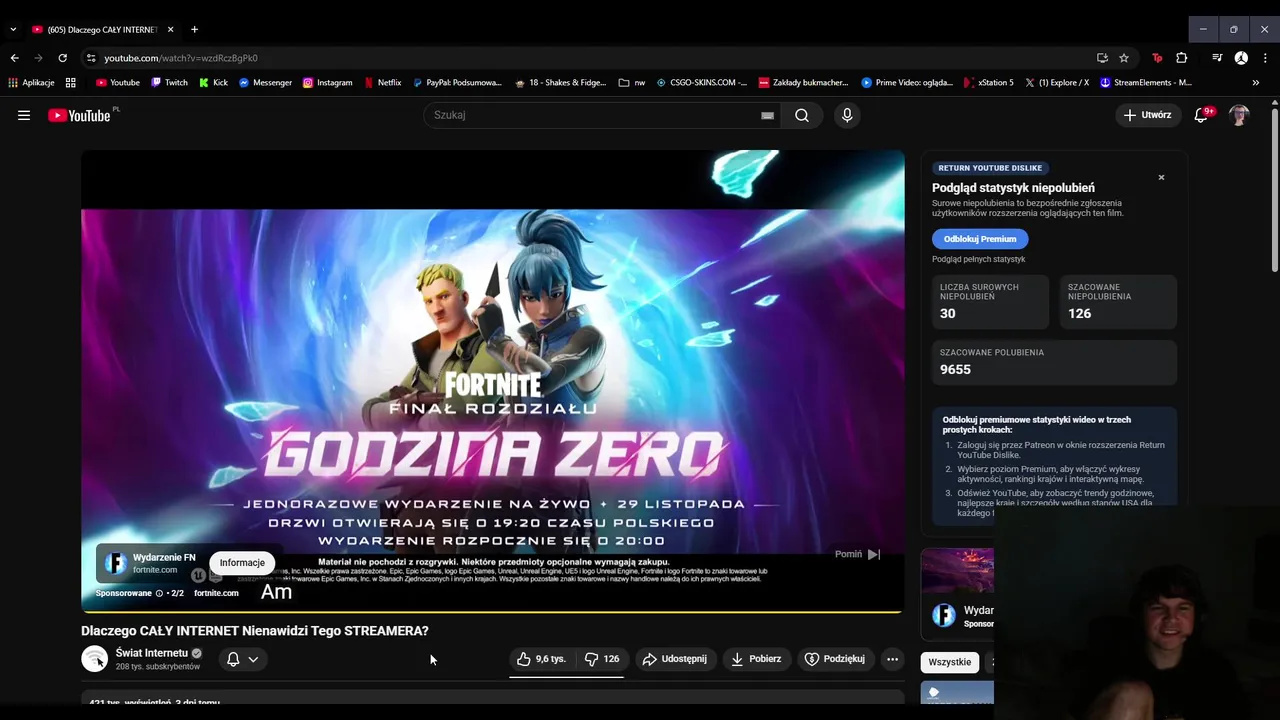Open the CSGO-SKINS.COM bookmark

[701, 83]
